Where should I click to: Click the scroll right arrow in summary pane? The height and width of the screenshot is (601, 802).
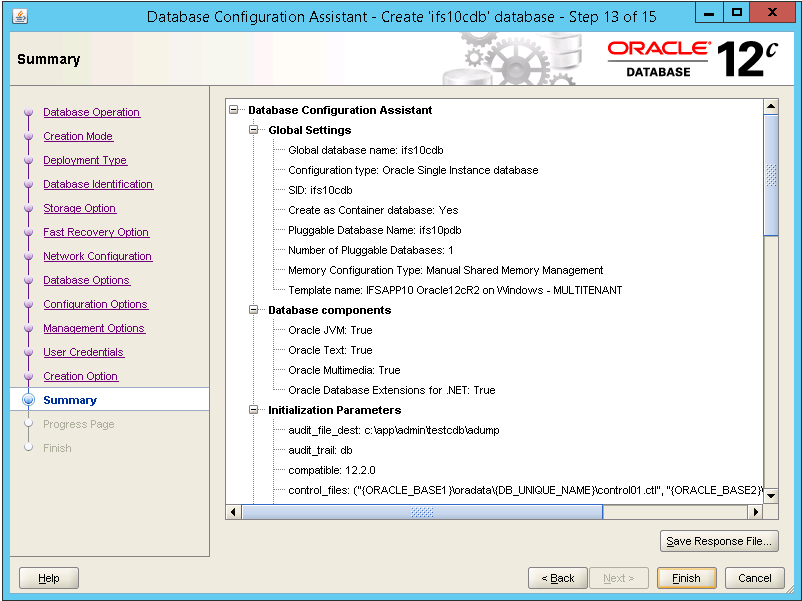coord(757,512)
